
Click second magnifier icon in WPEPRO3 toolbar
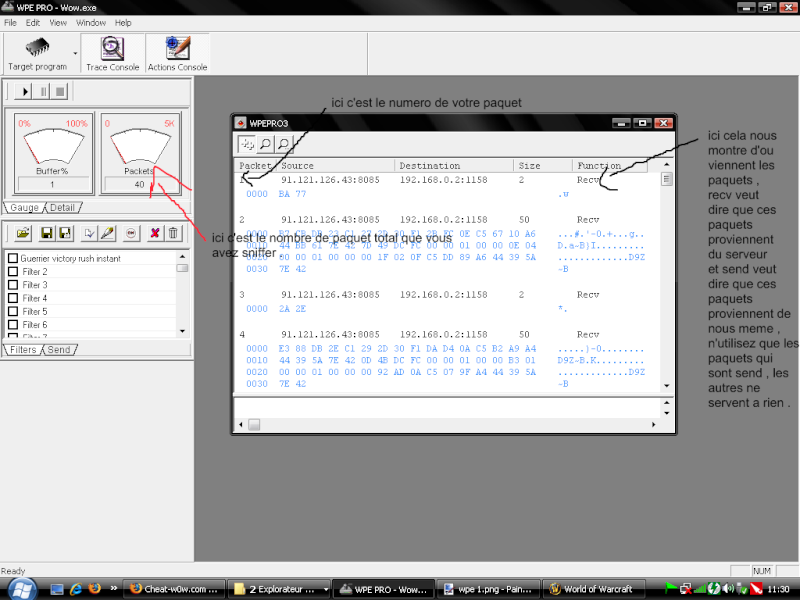(x=284, y=144)
